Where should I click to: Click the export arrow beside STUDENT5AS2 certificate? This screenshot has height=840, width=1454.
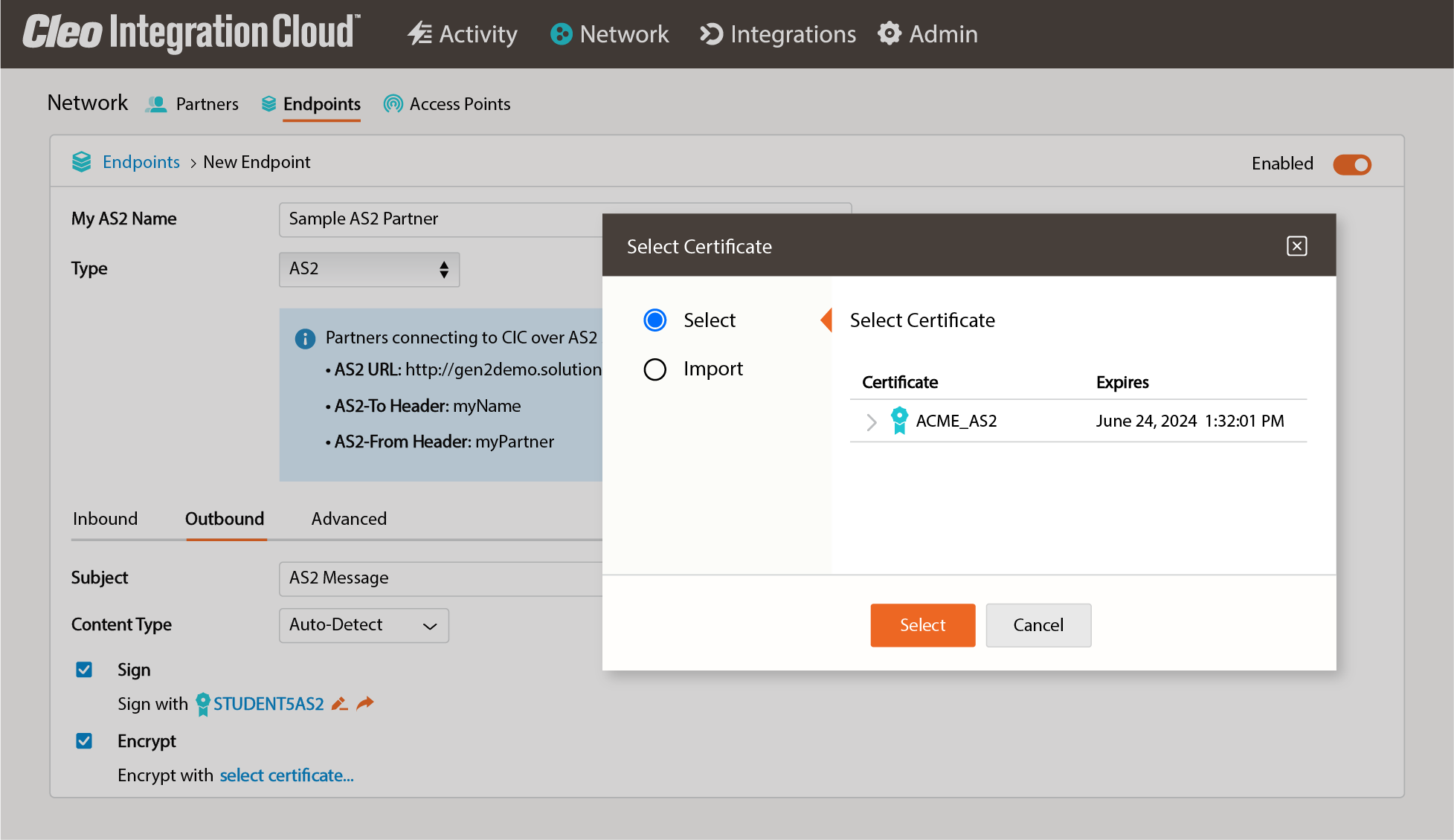364,703
